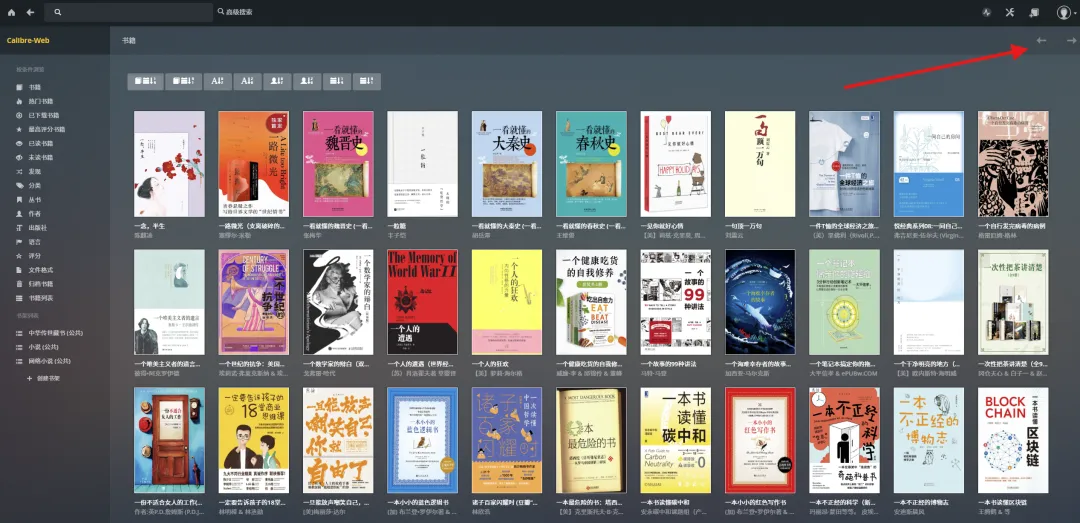Click author link 刘震云 under 一句顶一万句
The width and height of the screenshot is (1080, 523).
(734, 235)
